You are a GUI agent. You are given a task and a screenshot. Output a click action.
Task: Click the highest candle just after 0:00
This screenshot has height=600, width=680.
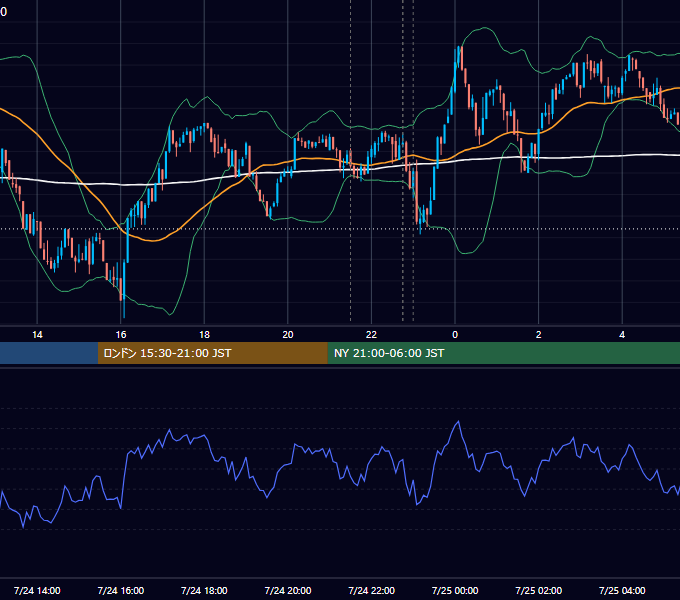tap(458, 56)
